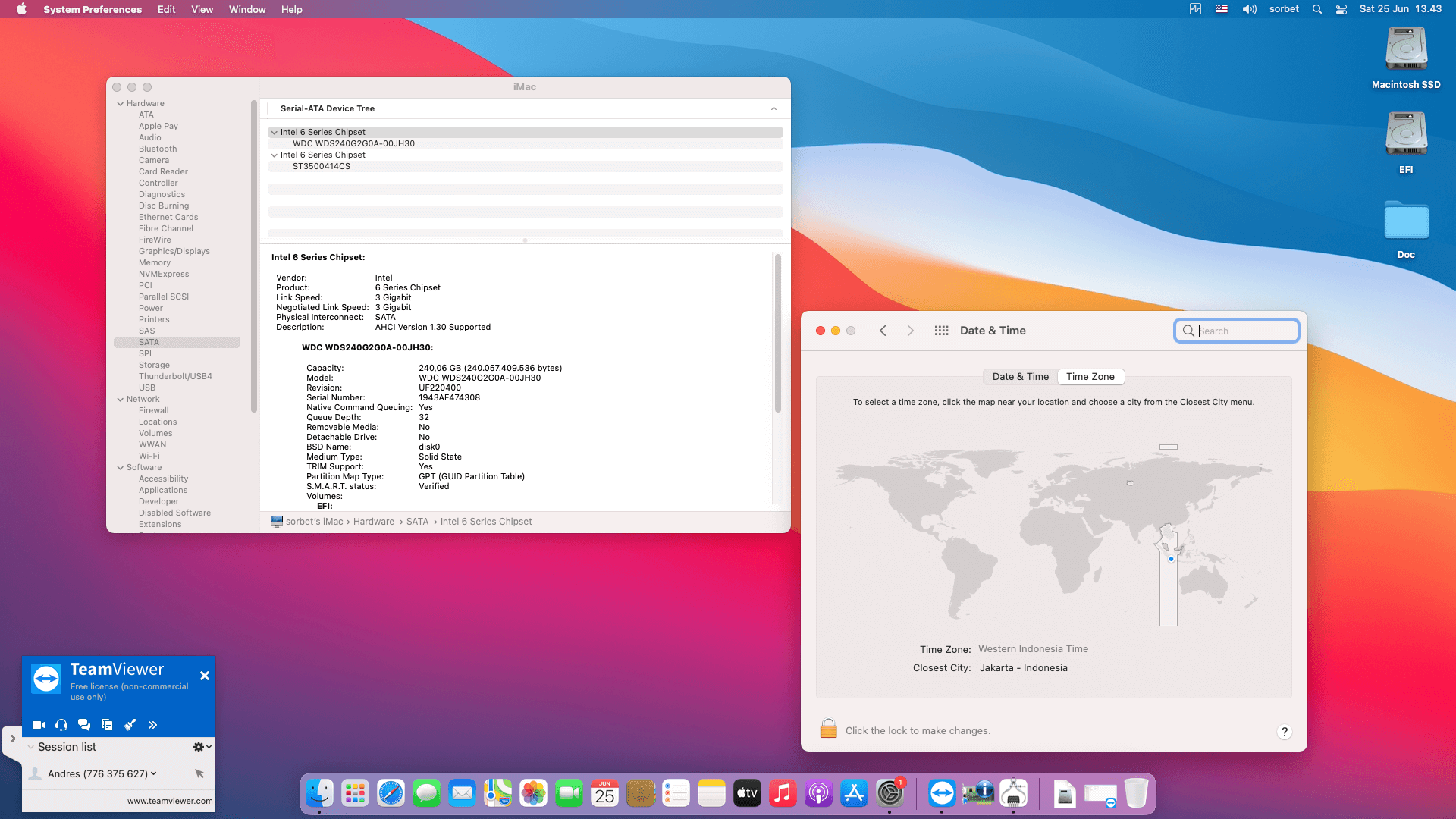Viewport: 1456px width, 819px height.
Task: Open the Apple menu
Action: point(21,9)
